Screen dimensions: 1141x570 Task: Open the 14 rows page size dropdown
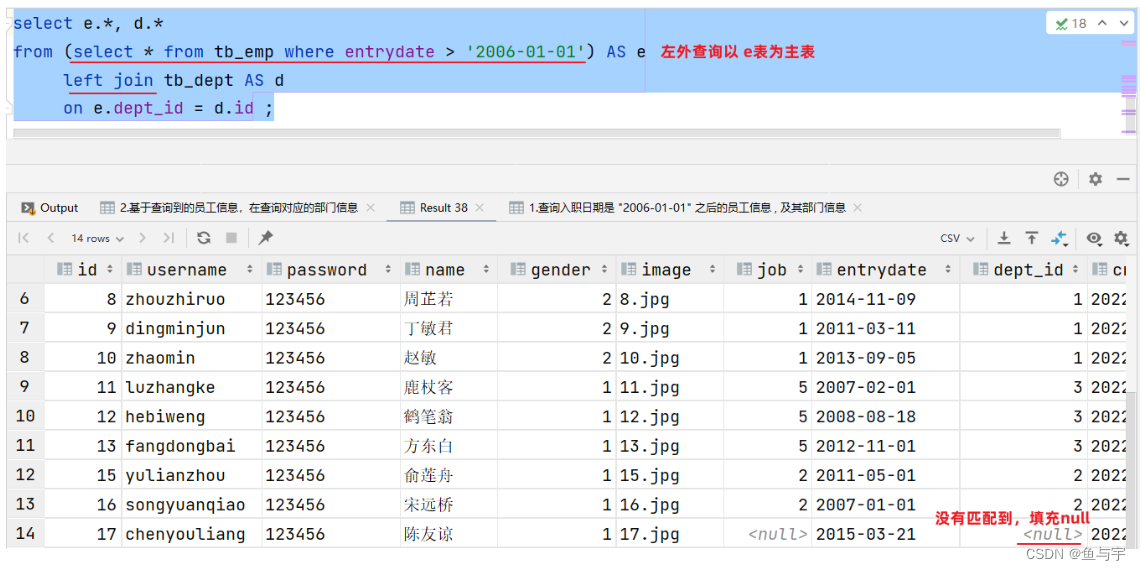(x=98, y=238)
